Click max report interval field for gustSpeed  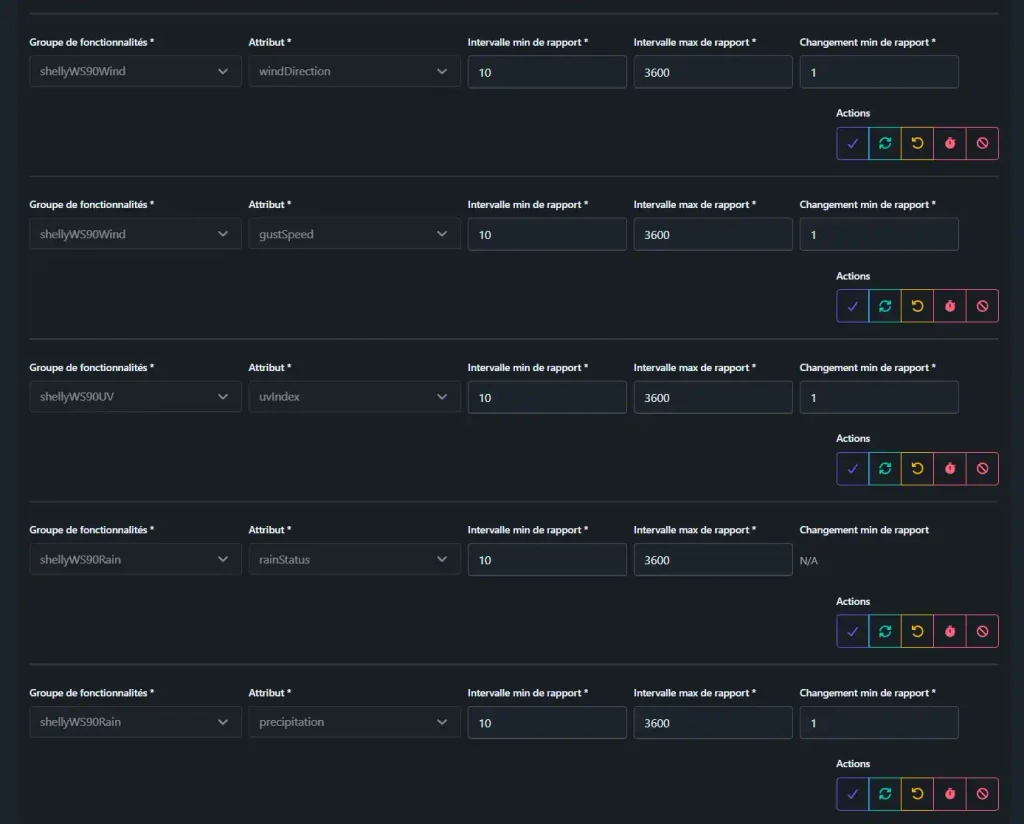tap(712, 234)
